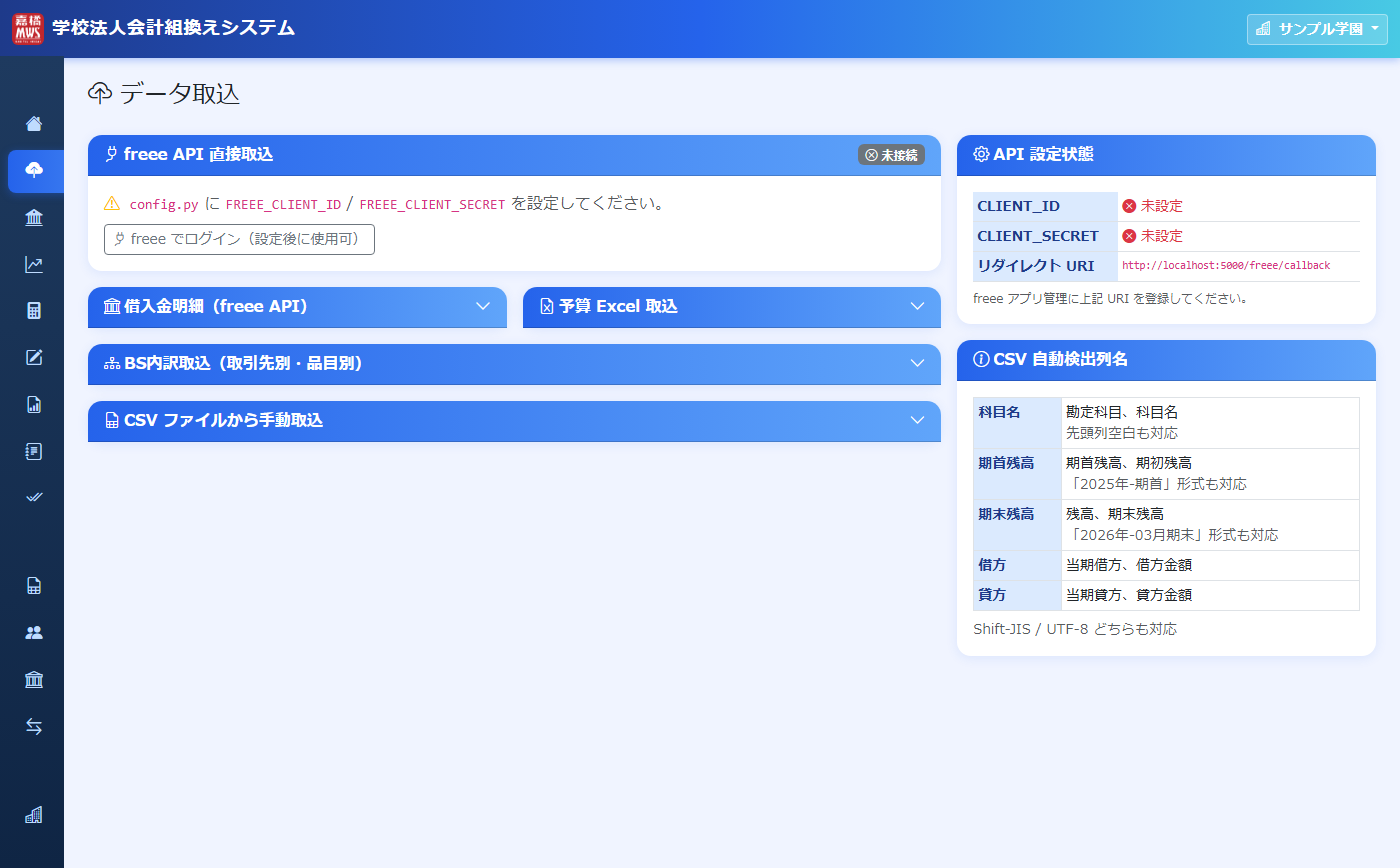Click the 貸方 row header cell
Screen dimensions: 1400x868
pos(1018,595)
